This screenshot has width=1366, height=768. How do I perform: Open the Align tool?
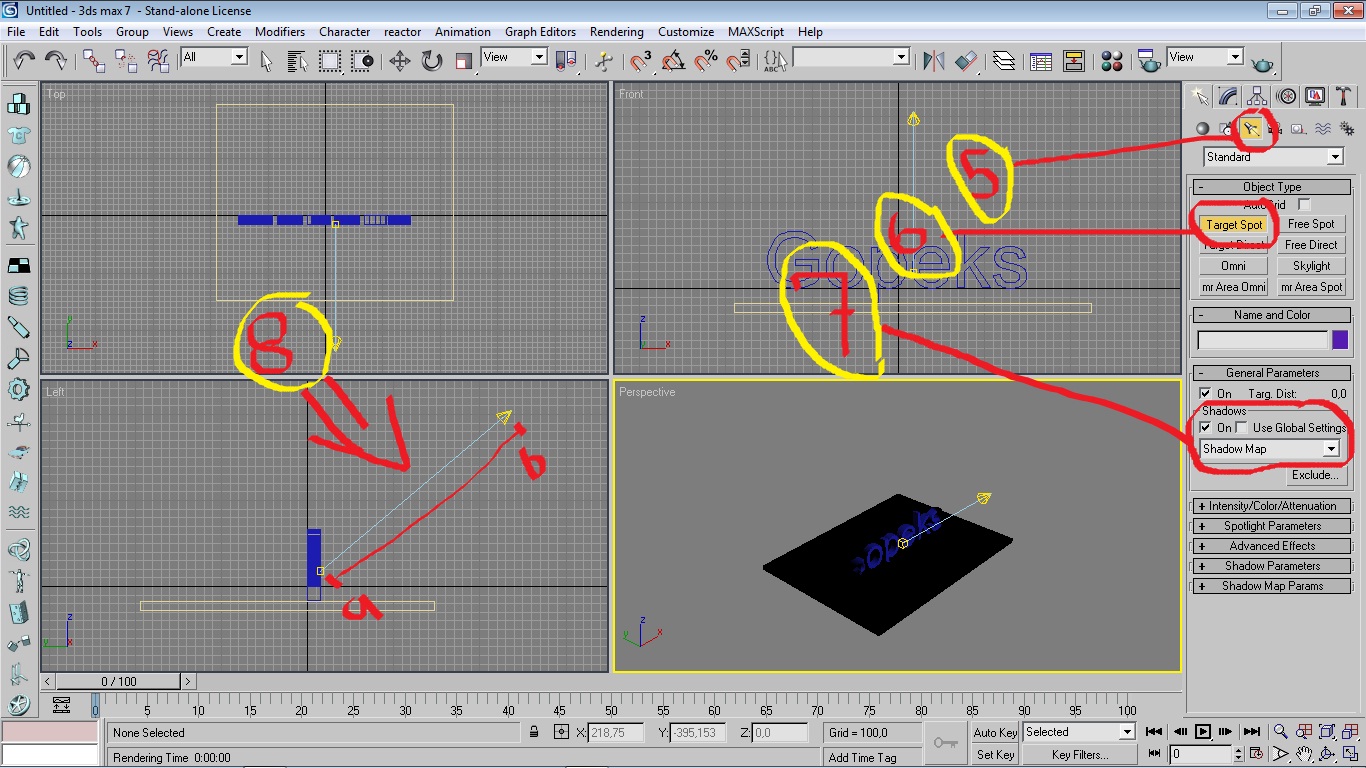tap(968, 61)
